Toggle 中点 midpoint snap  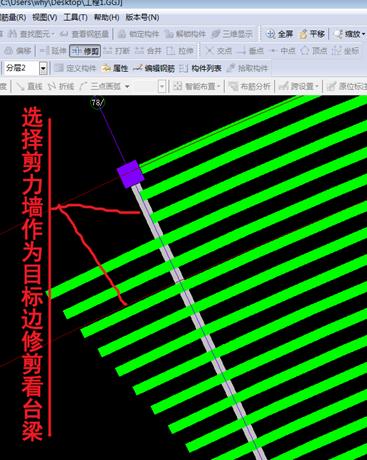(282, 51)
